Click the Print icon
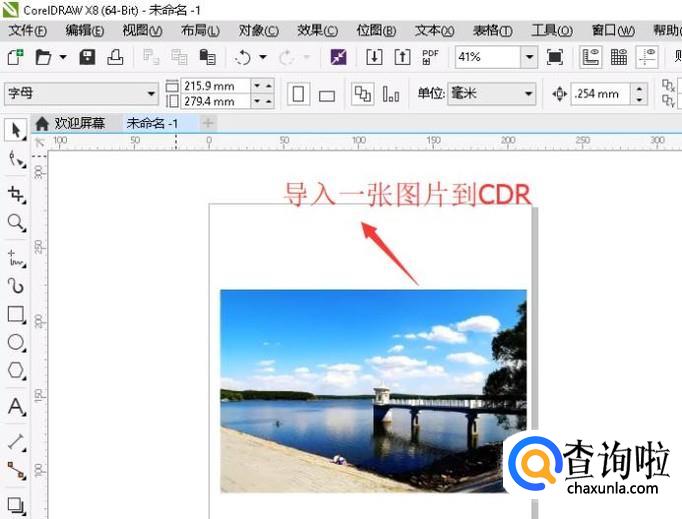 (x=115, y=57)
